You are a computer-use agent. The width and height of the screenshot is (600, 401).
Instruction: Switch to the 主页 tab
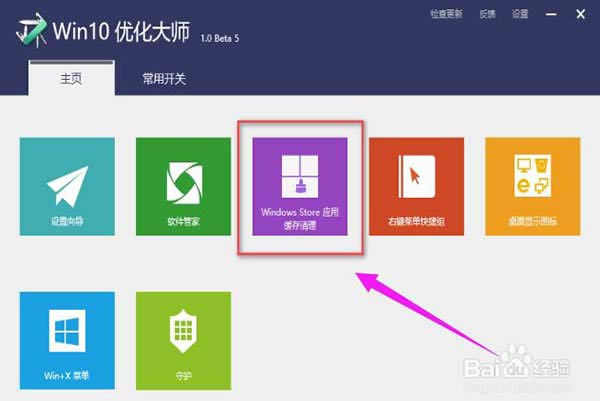(x=72, y=78)
